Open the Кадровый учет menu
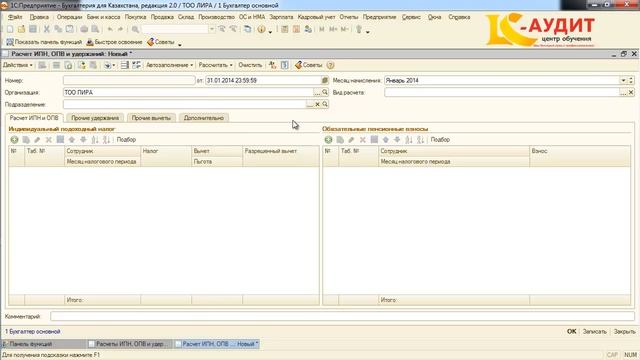640x360 pixels. coord(316,17)
